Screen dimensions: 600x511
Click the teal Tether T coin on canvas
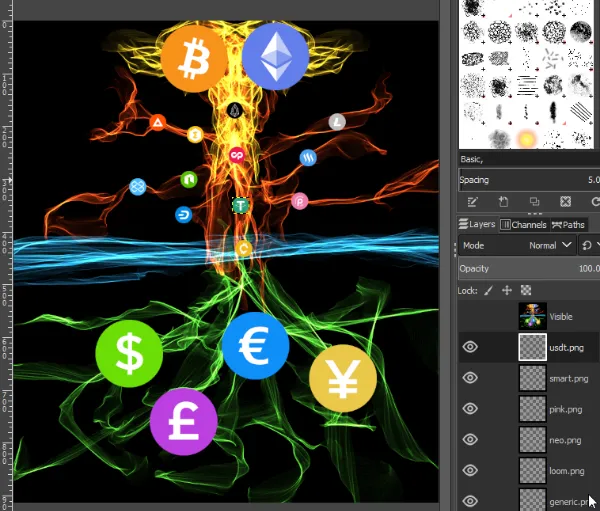click(x=240, y=206)
